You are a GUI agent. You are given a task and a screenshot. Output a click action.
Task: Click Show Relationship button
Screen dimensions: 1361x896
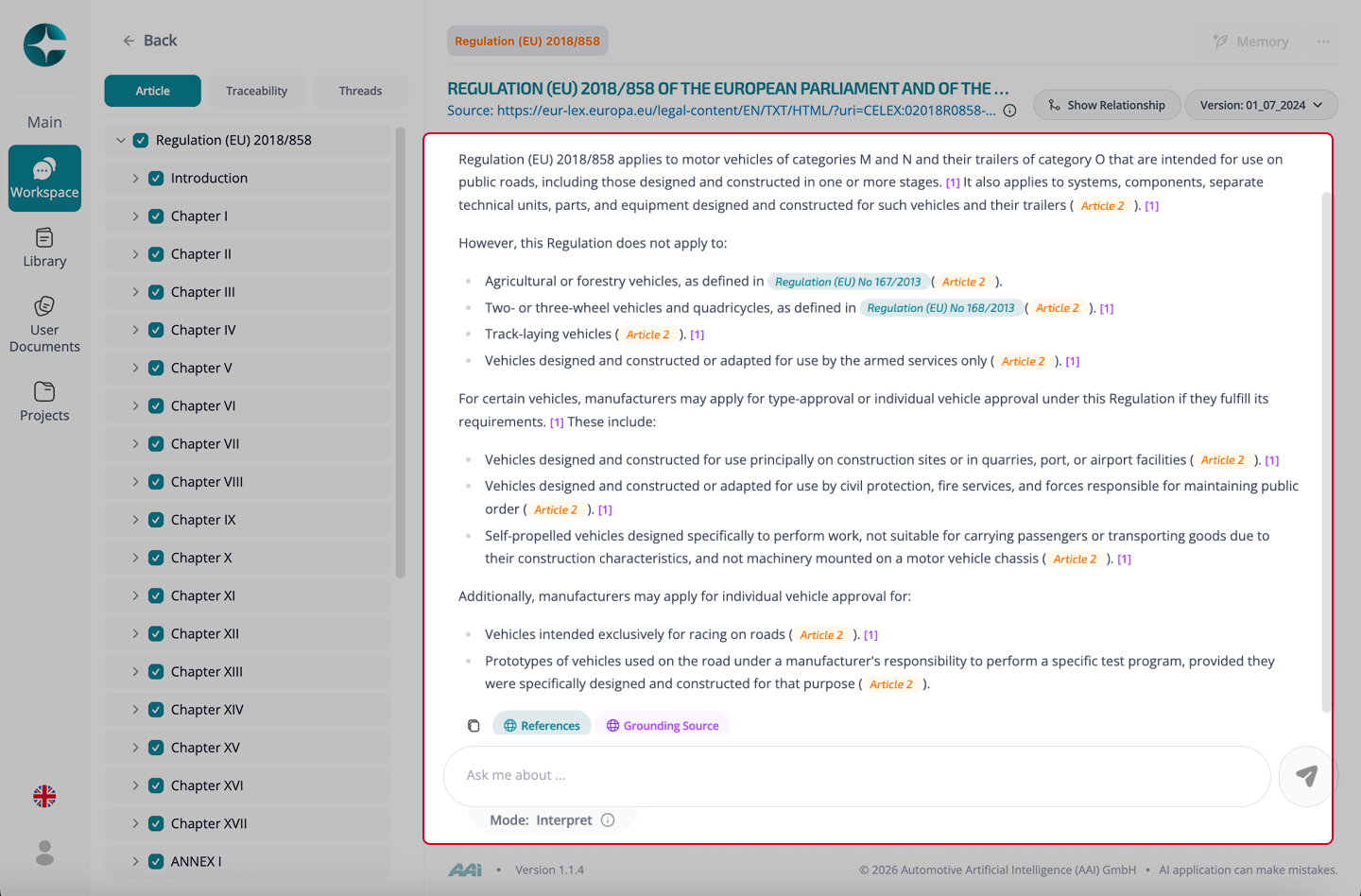coord(1107,105)
